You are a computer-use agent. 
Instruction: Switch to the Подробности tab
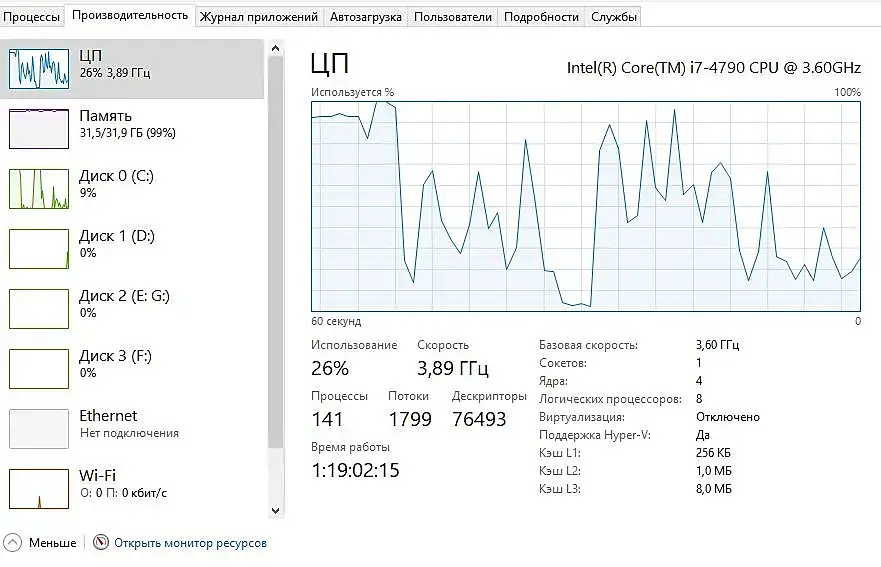pyautogui.click(x=541, y=17)
